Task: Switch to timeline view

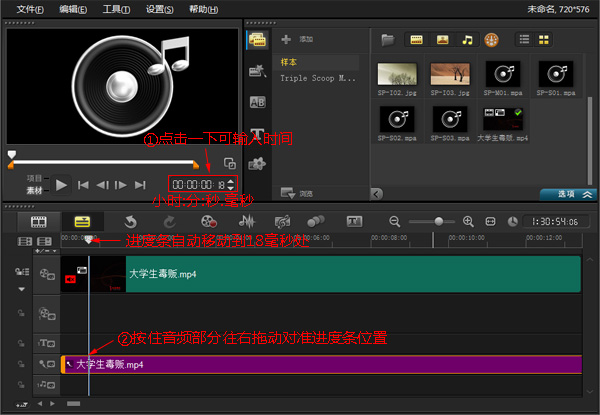Action: (82, 221)
